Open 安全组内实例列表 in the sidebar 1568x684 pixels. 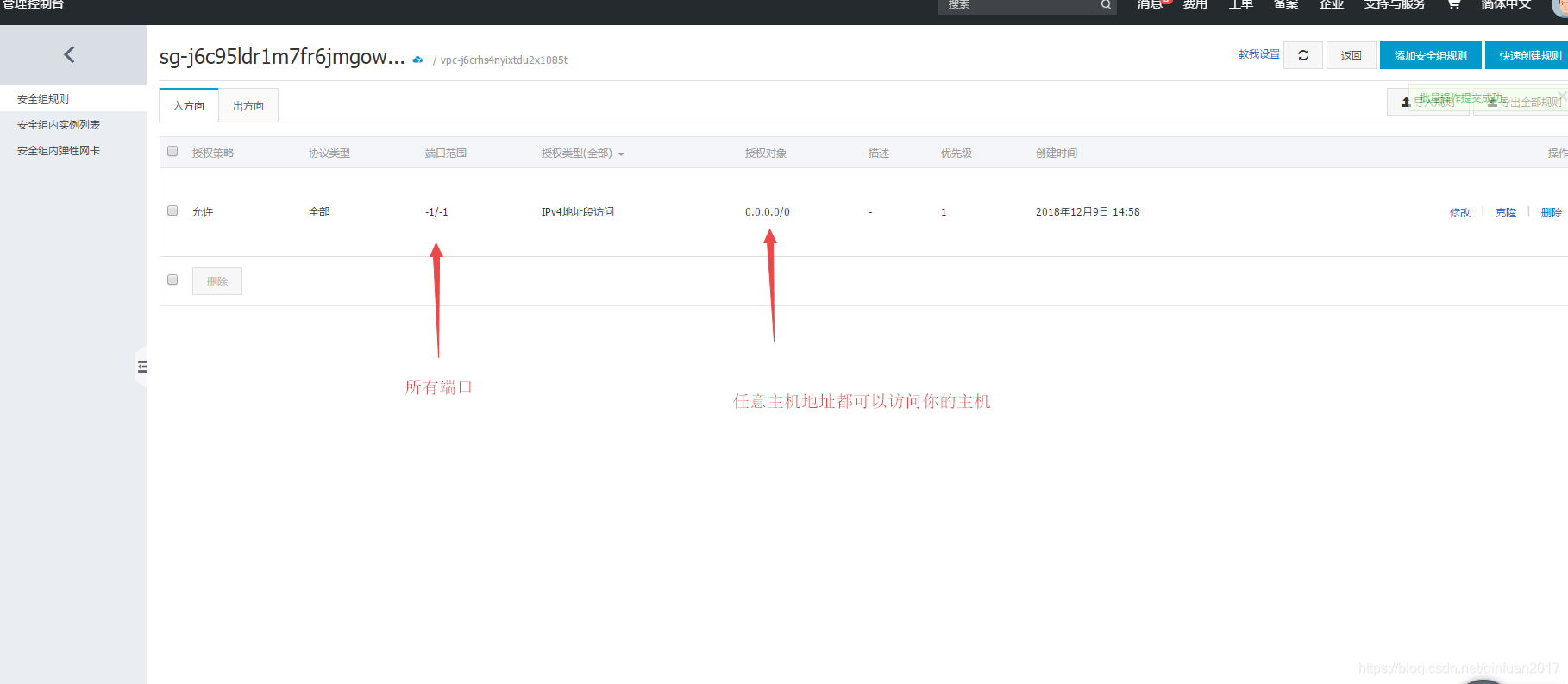(59, 125)
